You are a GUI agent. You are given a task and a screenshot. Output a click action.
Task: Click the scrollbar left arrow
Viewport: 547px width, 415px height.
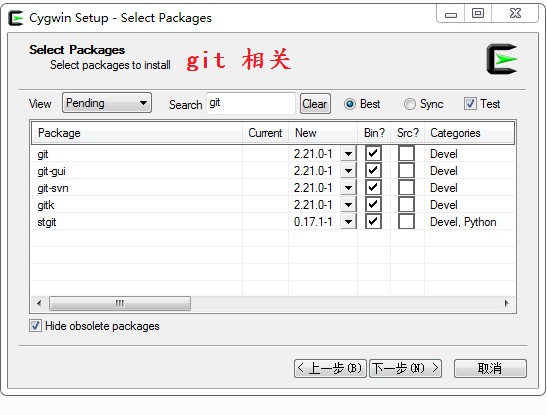coord(39,303)
